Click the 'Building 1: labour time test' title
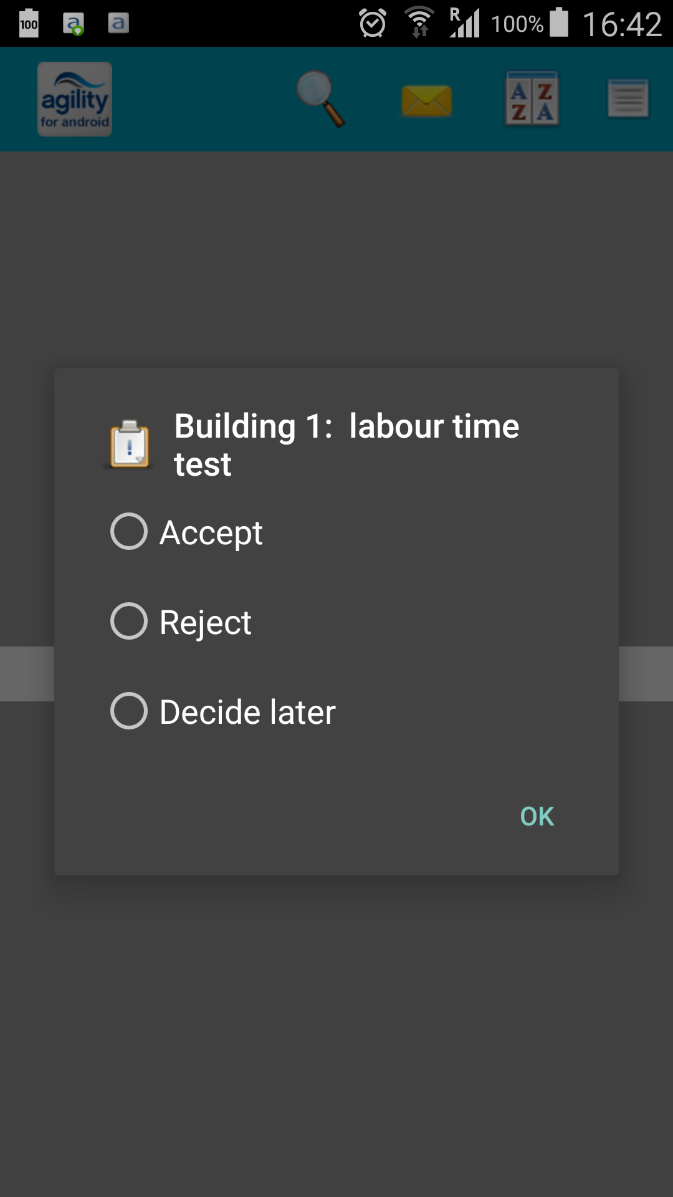The image size is (673, 1197). pos(346,445)
